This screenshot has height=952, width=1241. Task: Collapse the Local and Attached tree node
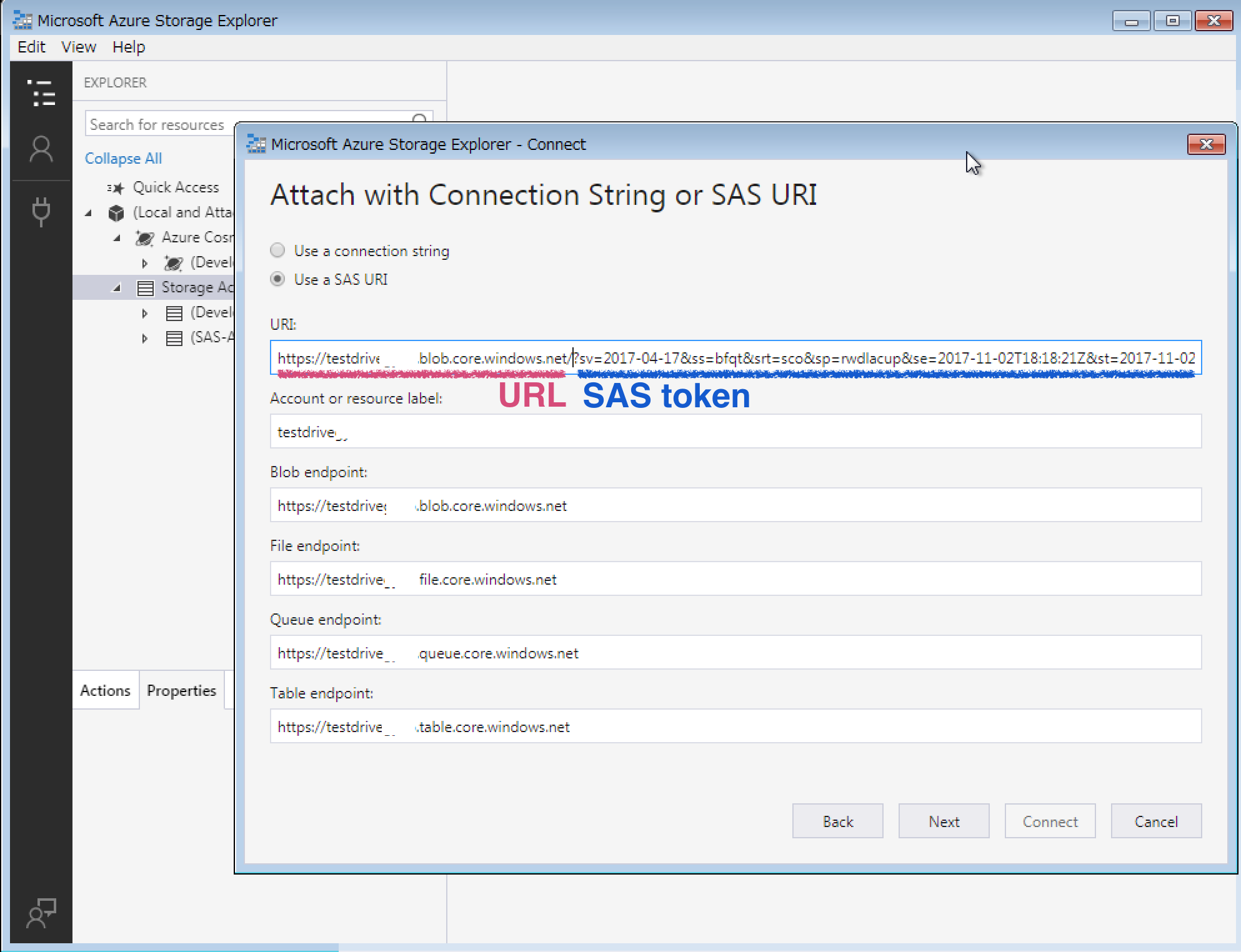(x=89, y=213)
